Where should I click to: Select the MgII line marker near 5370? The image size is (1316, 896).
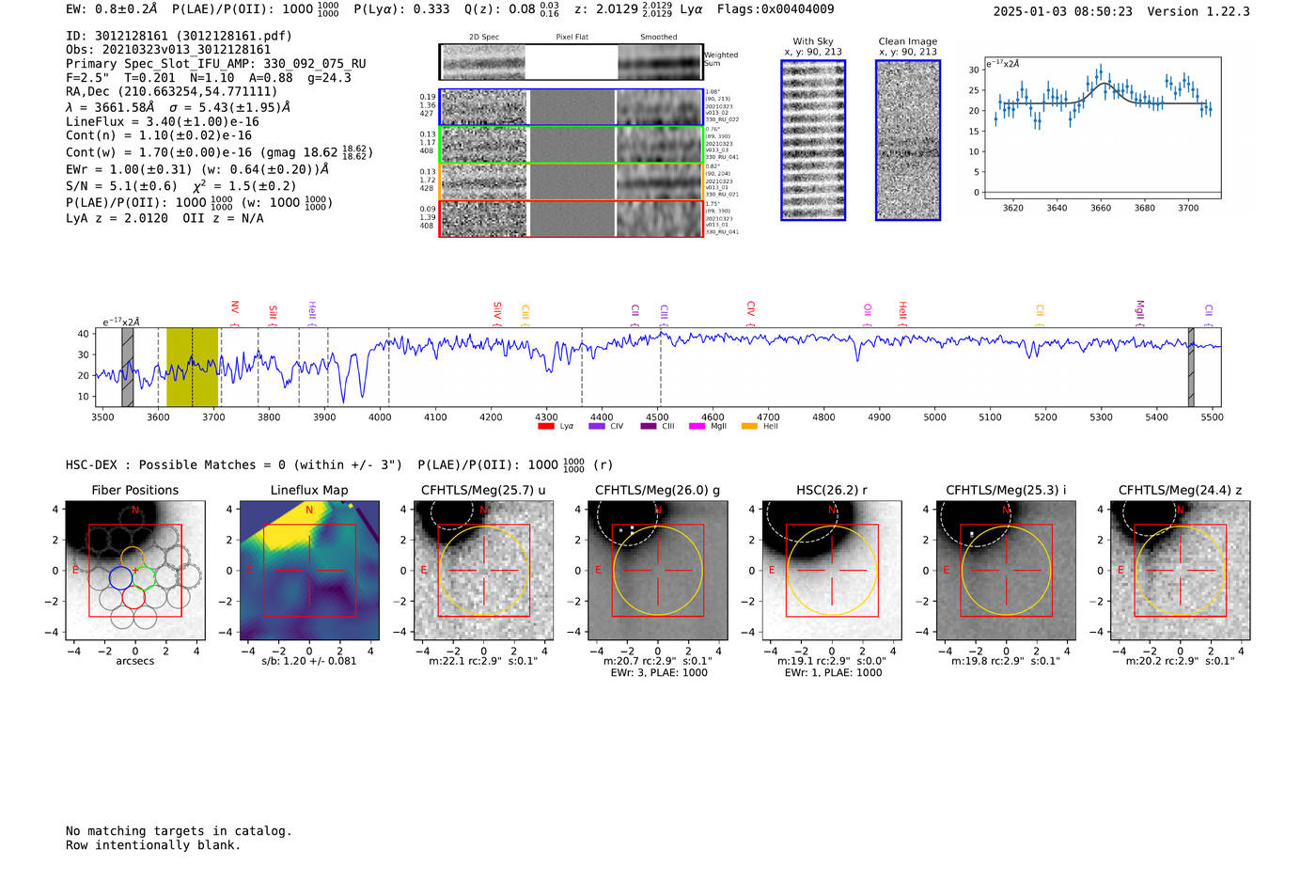pos(1140,311)
